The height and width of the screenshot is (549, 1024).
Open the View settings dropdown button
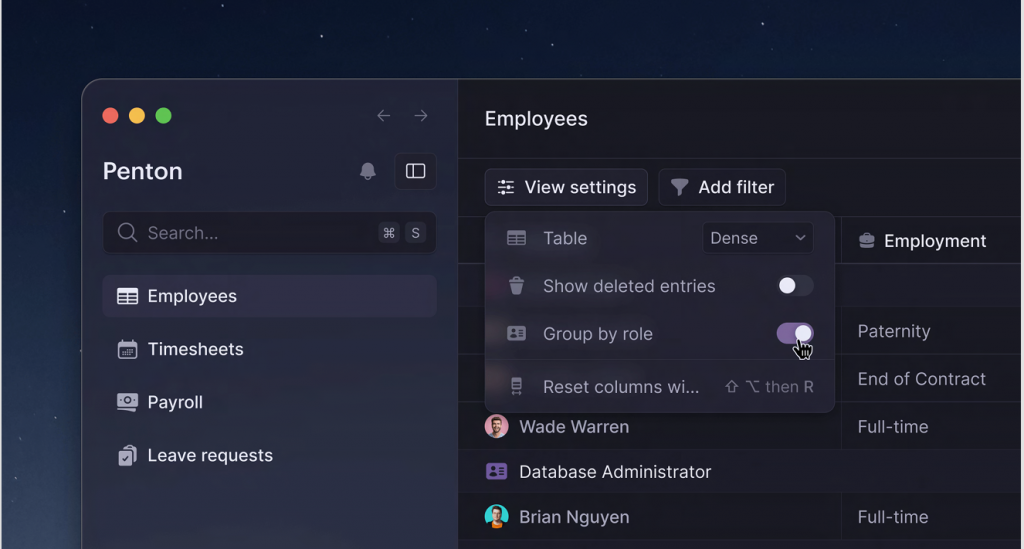566,187
